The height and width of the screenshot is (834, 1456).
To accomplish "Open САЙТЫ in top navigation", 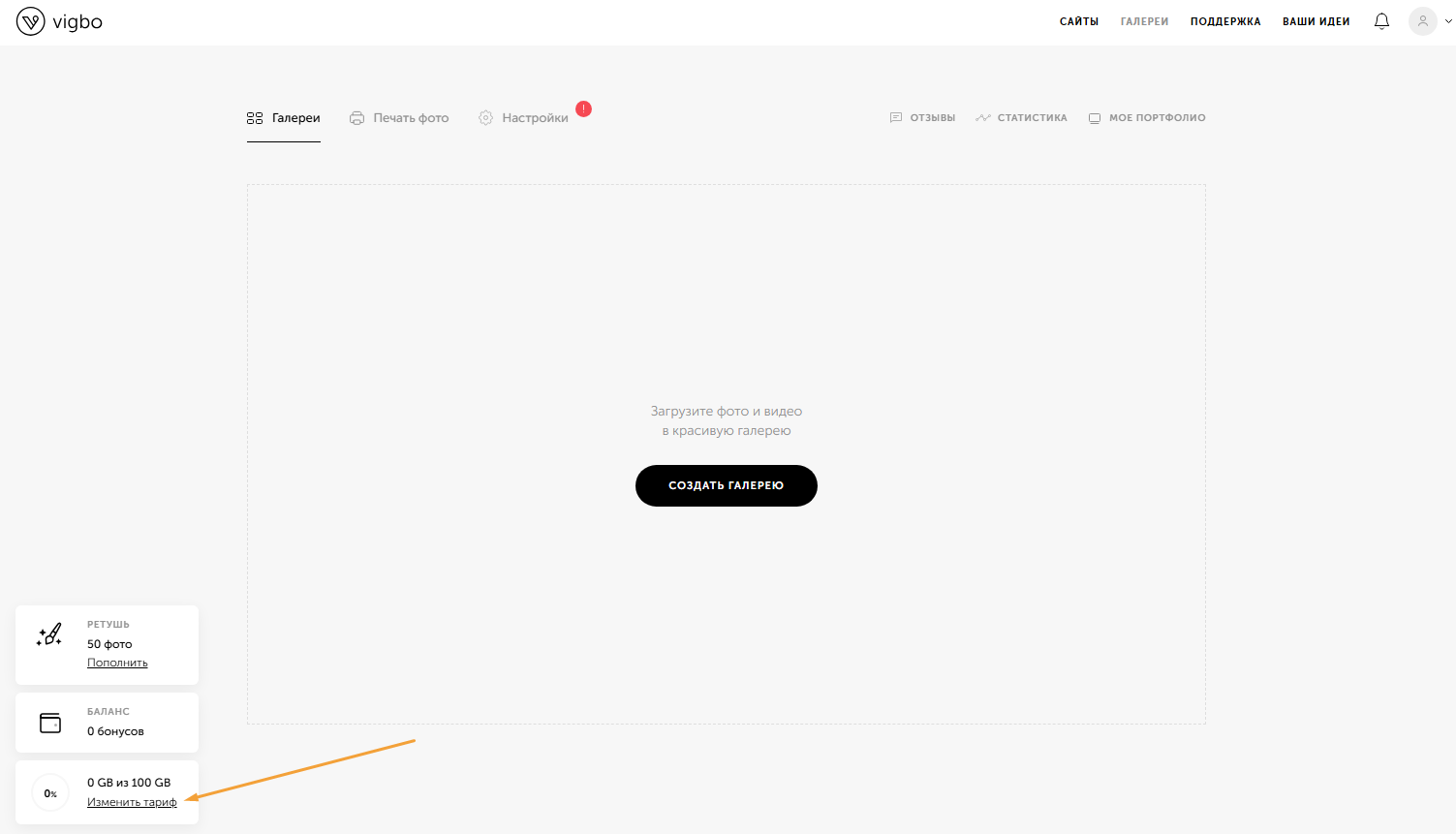I will click(1078, 21).
